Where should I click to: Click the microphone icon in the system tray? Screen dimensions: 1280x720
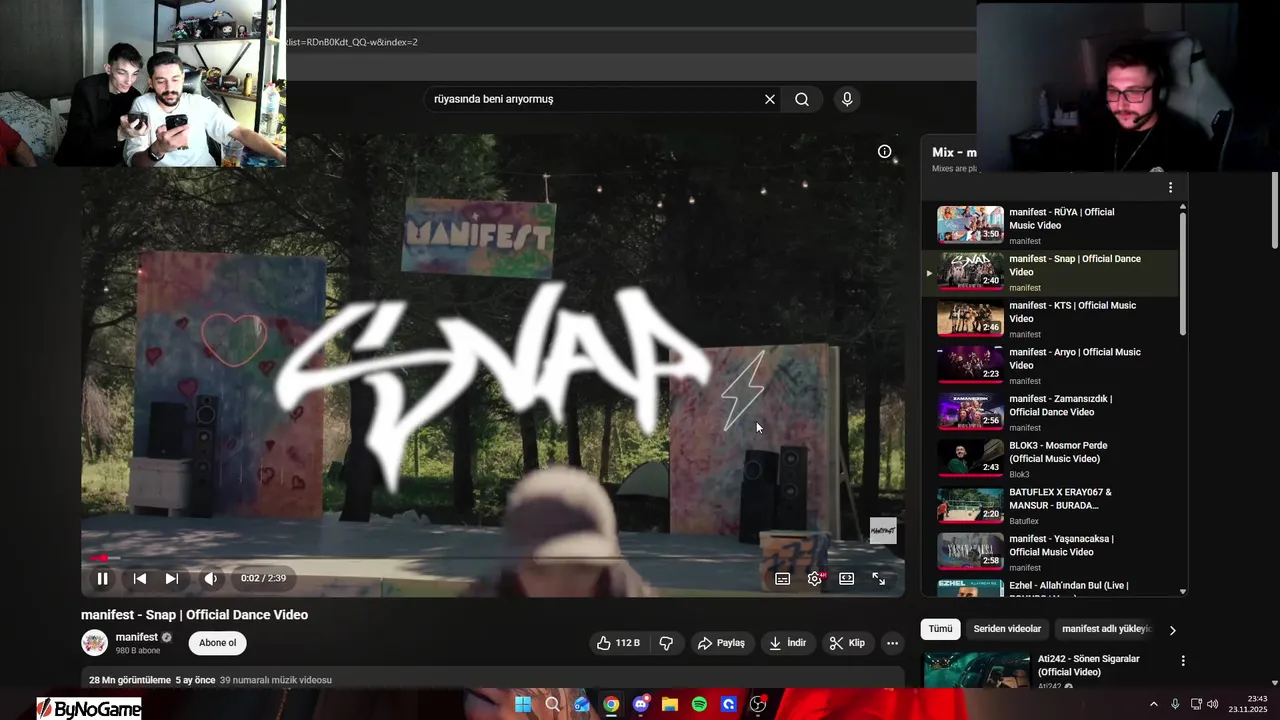[1175, 704]
